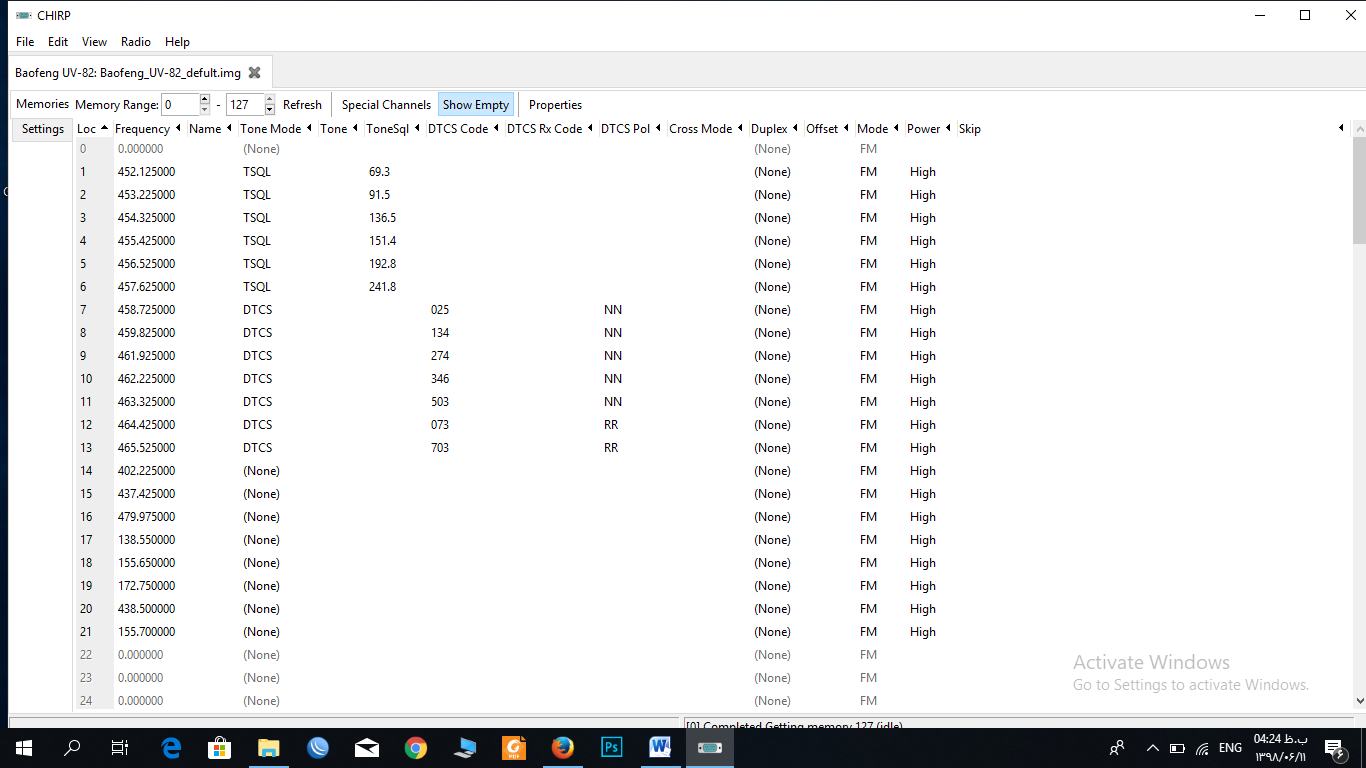Open Photoshop from the taskbar
1366x768 pixels.
(x=611, y=747)
